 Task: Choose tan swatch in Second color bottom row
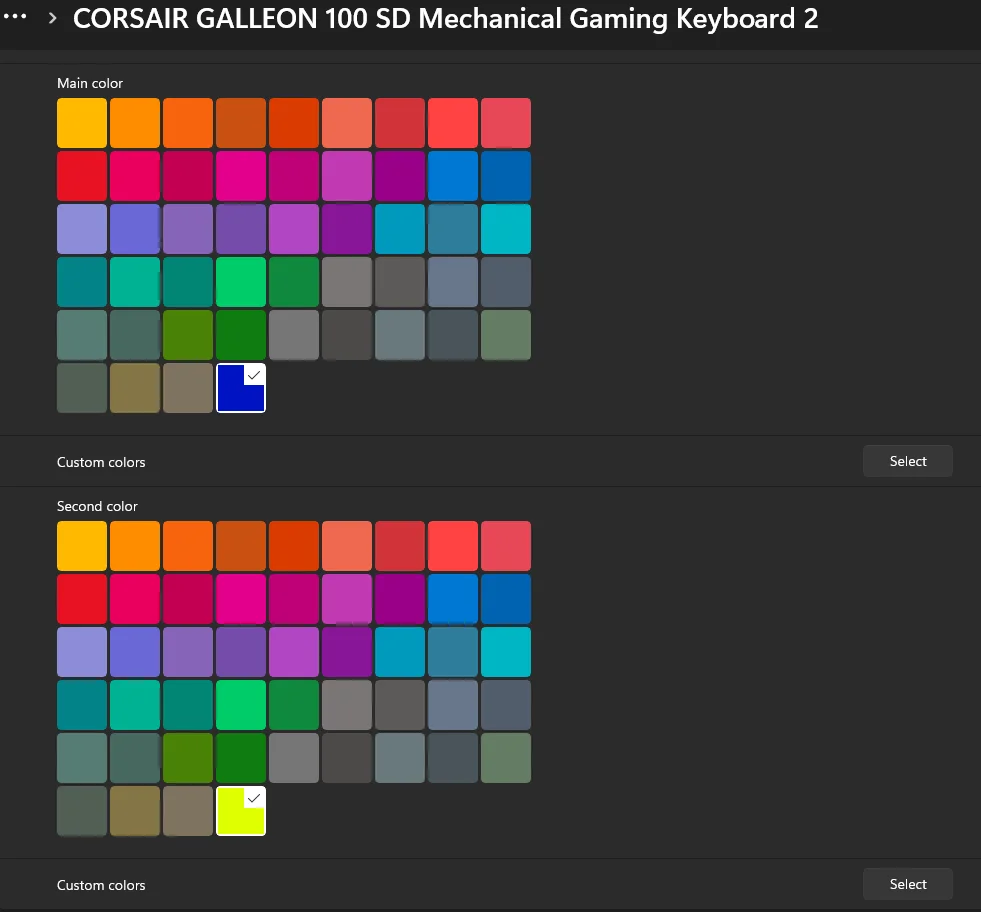pyautogui.click(x=187, y=810)
